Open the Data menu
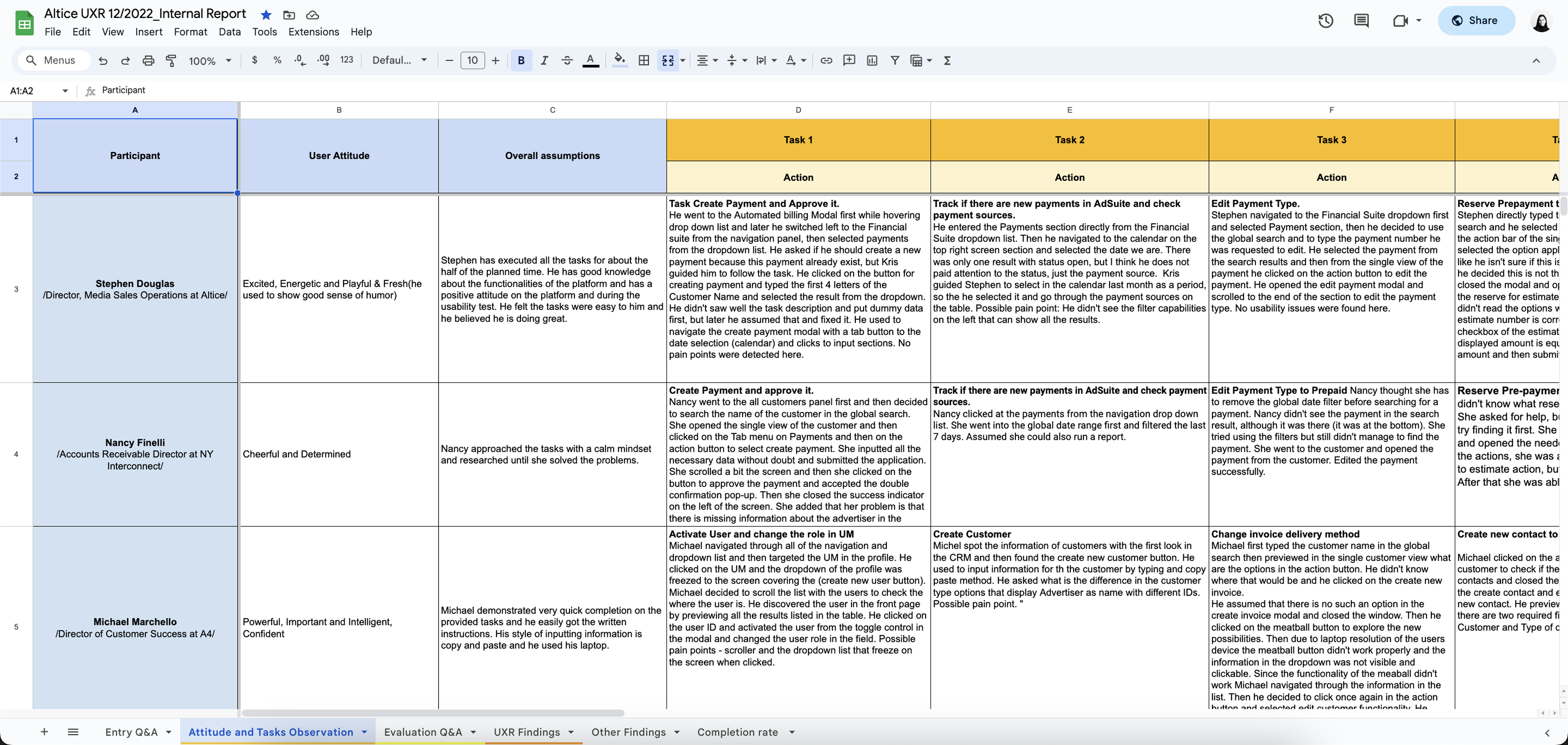This screenshot has width=1568, height=745. point(229,31)
